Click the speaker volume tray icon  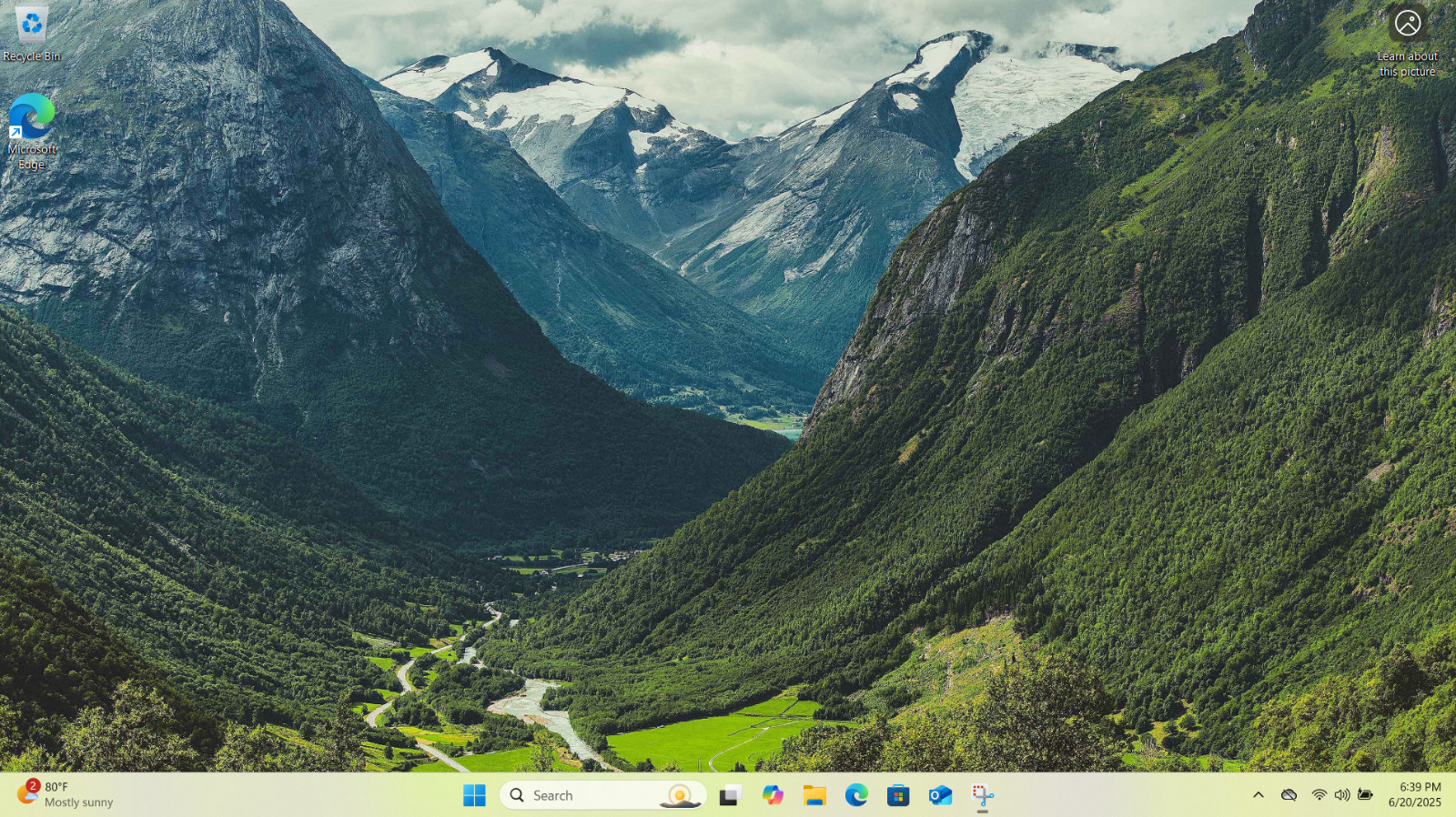tap(1342, 795)
